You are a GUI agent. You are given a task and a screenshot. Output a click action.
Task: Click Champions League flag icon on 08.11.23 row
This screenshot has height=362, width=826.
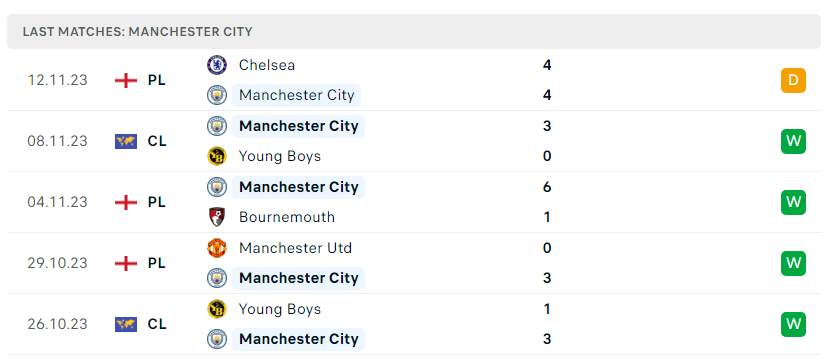click(126, 141)
